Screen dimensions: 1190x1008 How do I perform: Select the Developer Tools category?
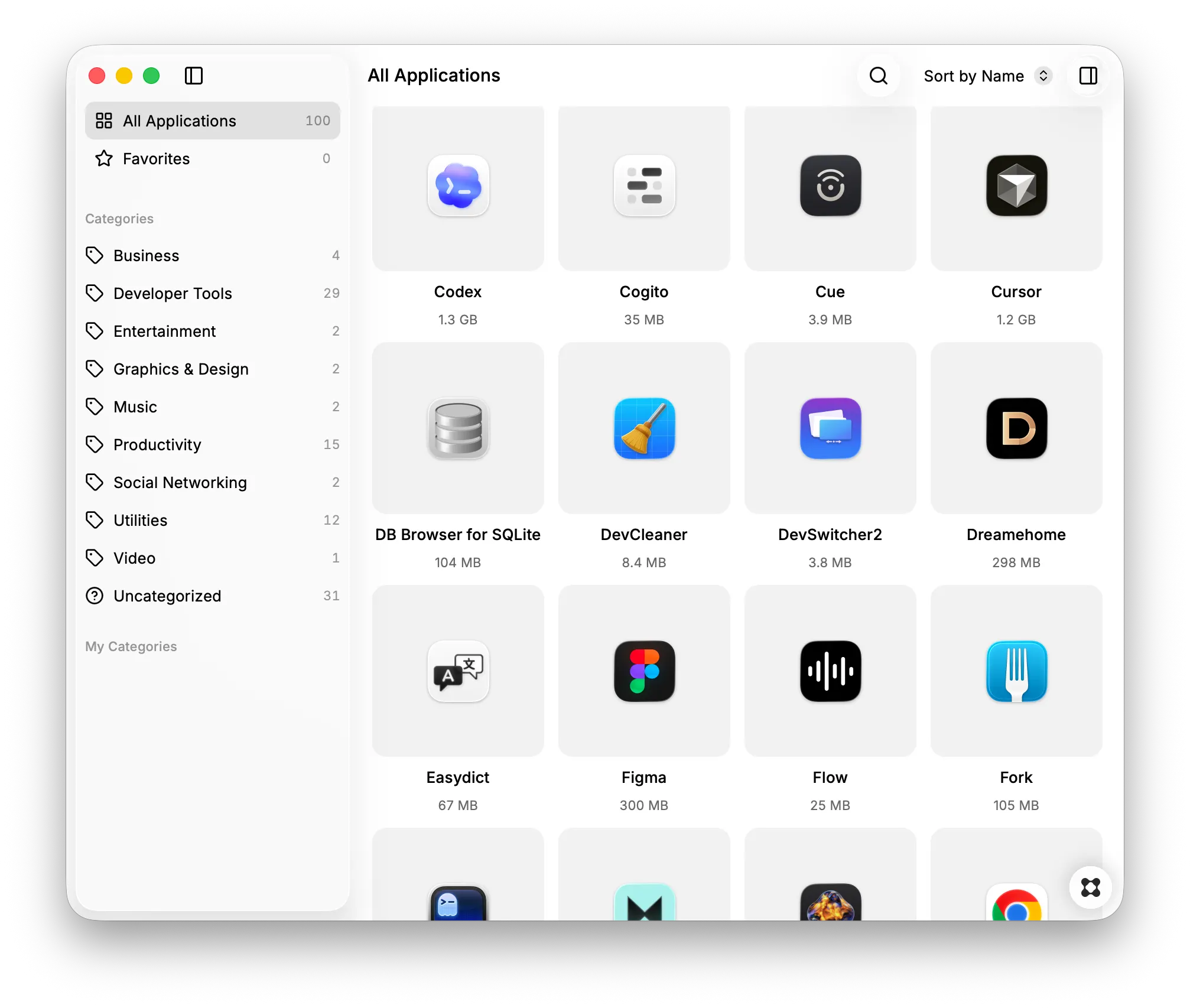(x=213, y=293)
